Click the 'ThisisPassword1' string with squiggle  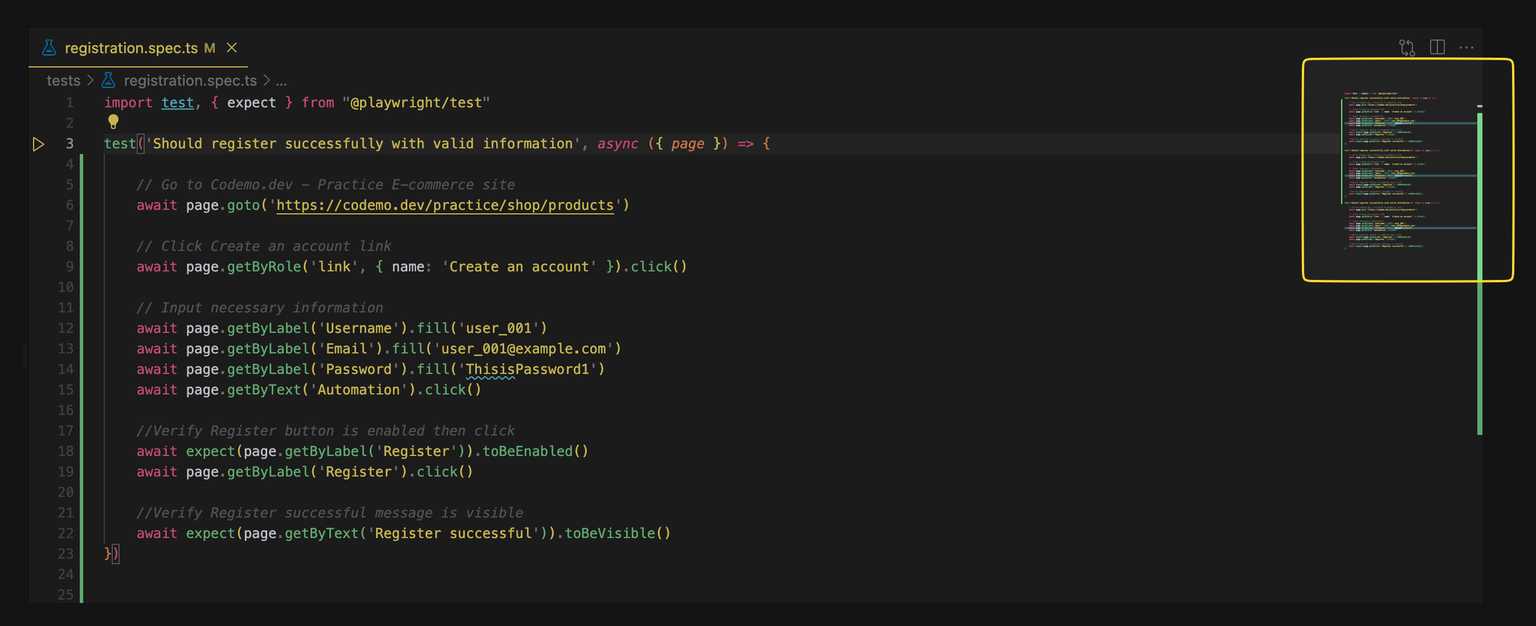coord(532,369)
